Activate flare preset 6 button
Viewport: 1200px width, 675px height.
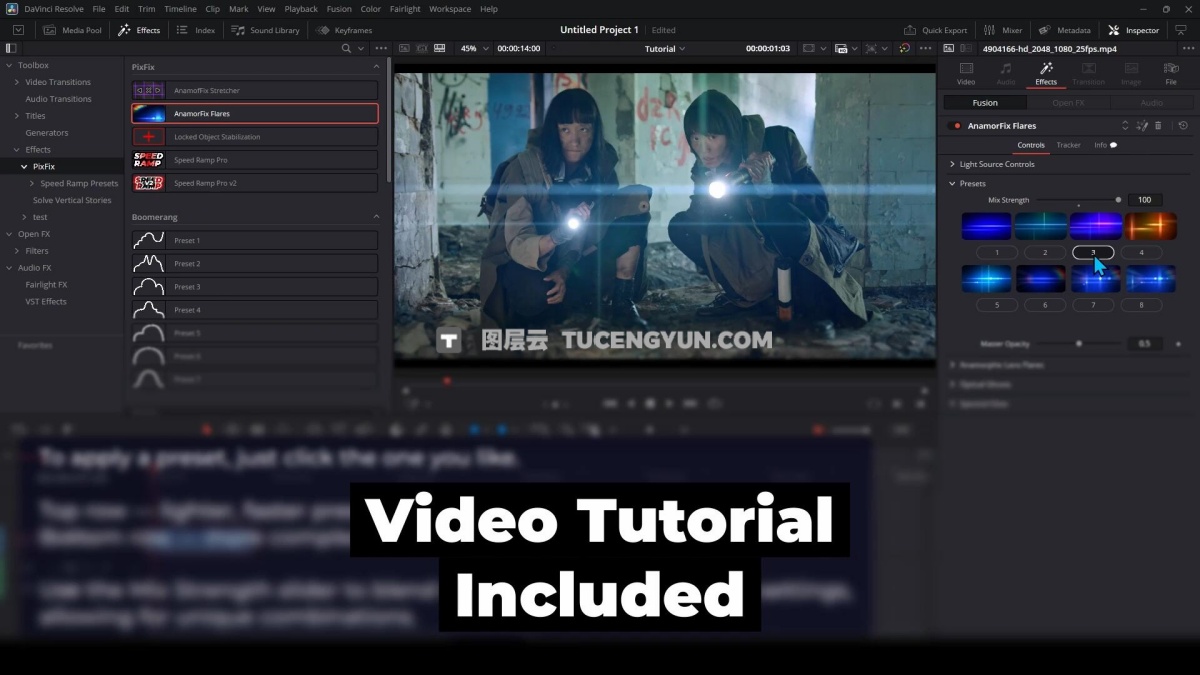pos(1045,305)
